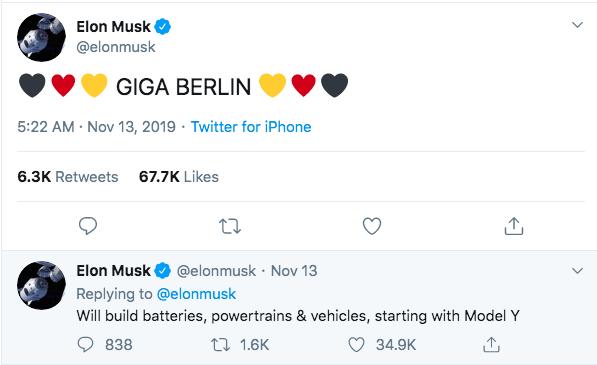Click Elon Musk avatar on reply tweet
This screenshot has width=597, height=365.
[41, 285]
